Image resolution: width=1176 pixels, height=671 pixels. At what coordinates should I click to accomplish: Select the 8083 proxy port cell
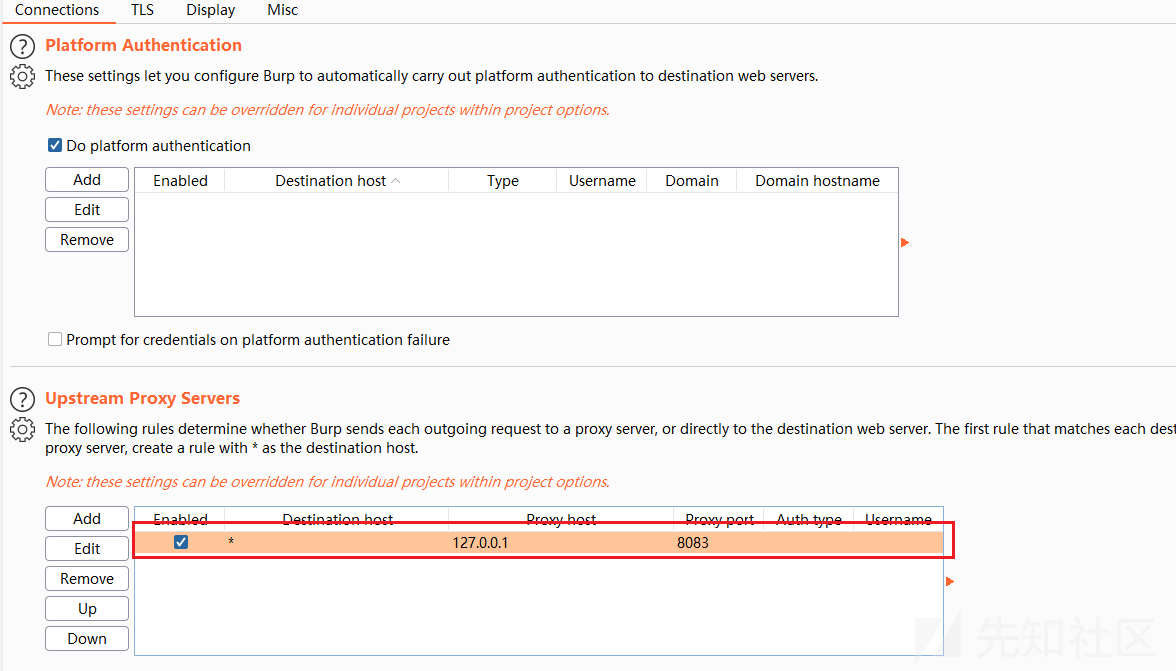[692, 543]
